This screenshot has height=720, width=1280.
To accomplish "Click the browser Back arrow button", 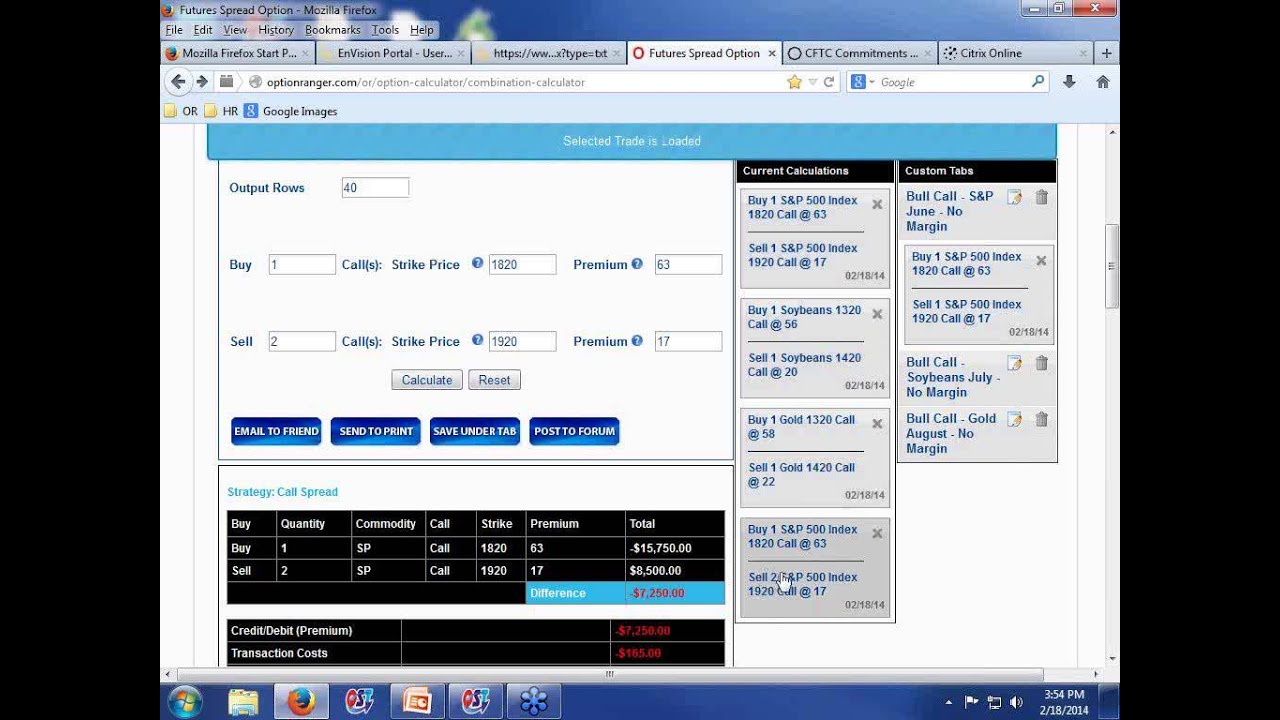I will coord(178,82).
